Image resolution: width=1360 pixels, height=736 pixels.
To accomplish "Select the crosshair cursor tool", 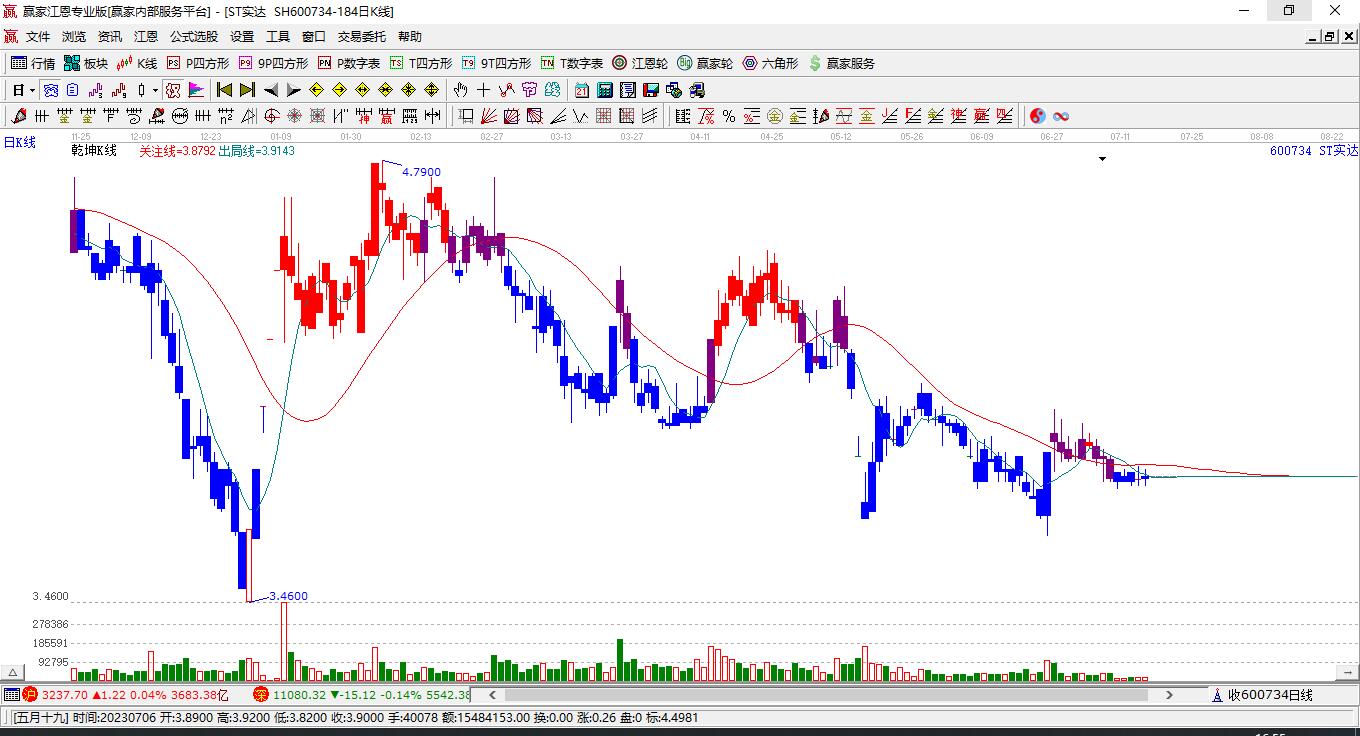I will [484, 90].
